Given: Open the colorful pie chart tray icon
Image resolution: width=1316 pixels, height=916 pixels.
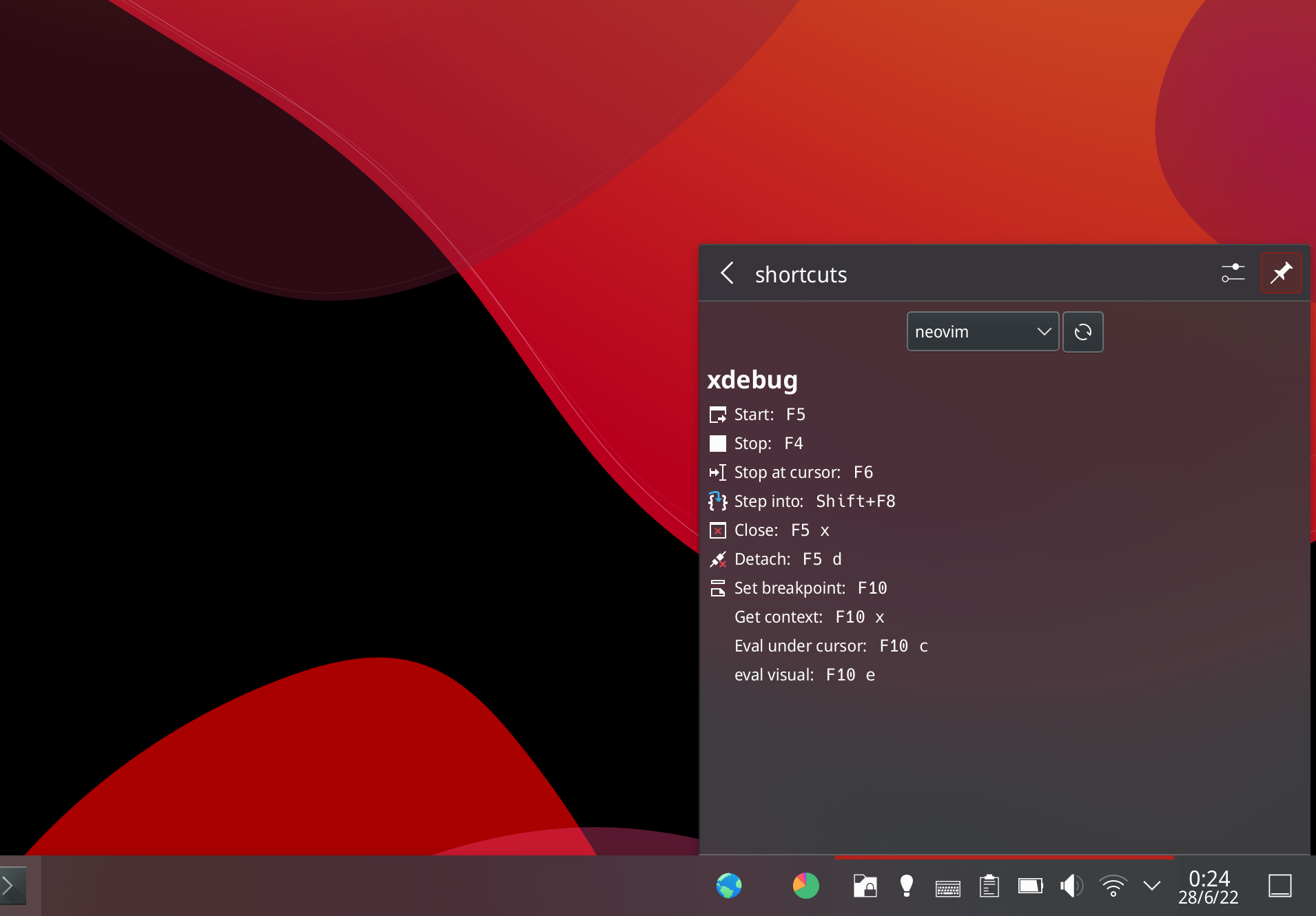Looking at the screenshot, I should (806, 886).
